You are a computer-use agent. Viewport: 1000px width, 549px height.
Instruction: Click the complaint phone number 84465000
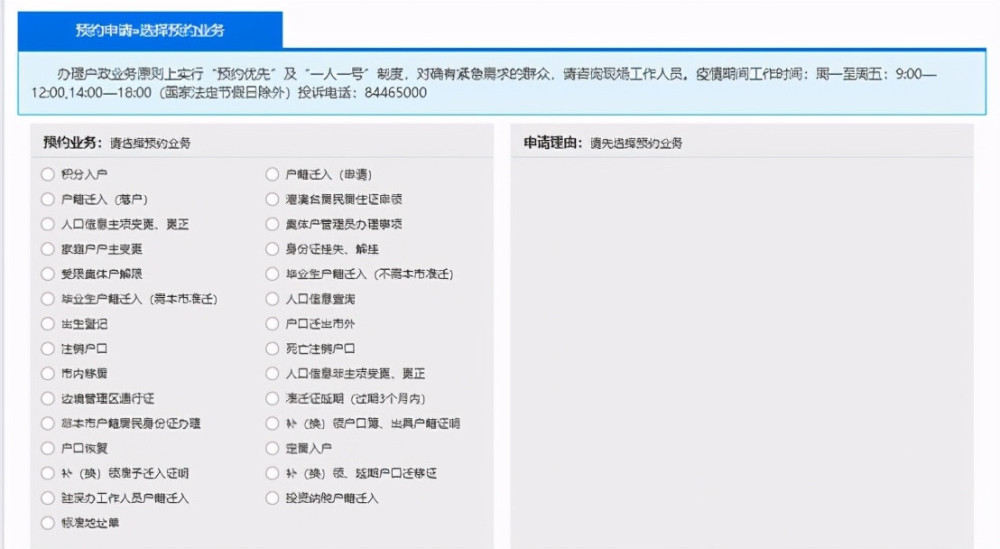(x=395, y=92)
